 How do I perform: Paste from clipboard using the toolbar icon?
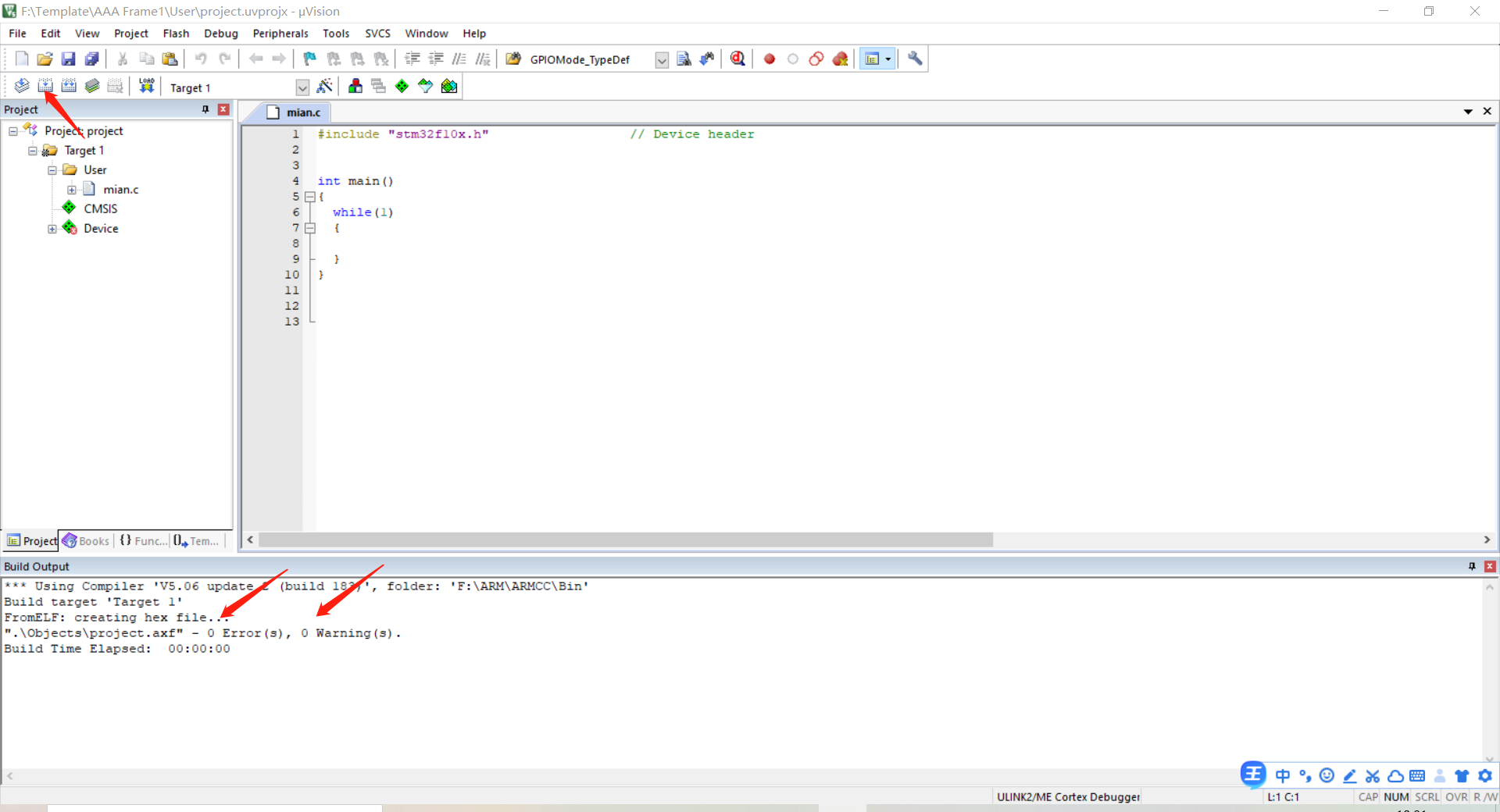(x=170, y=59)
